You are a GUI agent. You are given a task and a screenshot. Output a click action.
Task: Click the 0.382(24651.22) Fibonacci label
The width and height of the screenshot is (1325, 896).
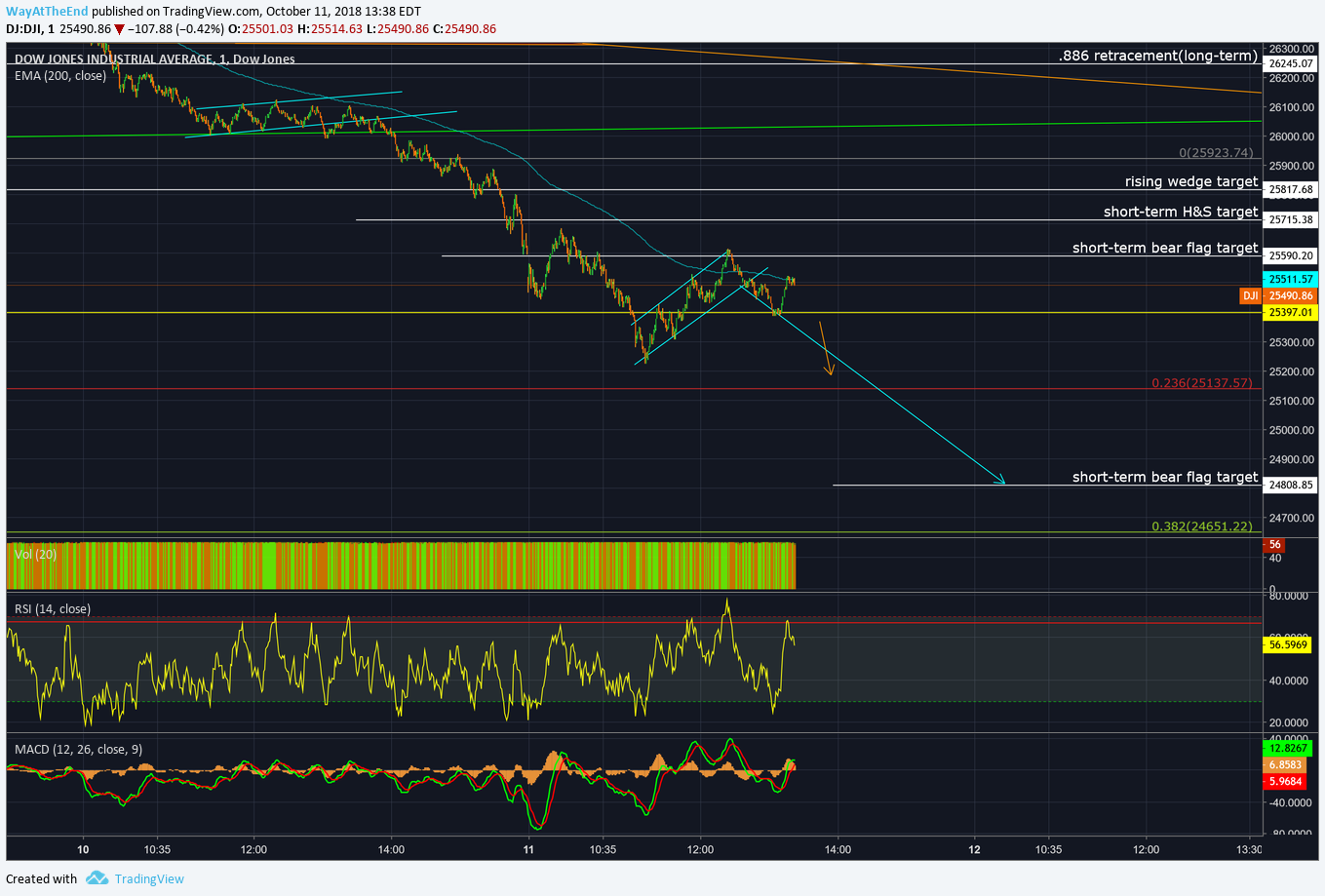[x=1201, y=526]
